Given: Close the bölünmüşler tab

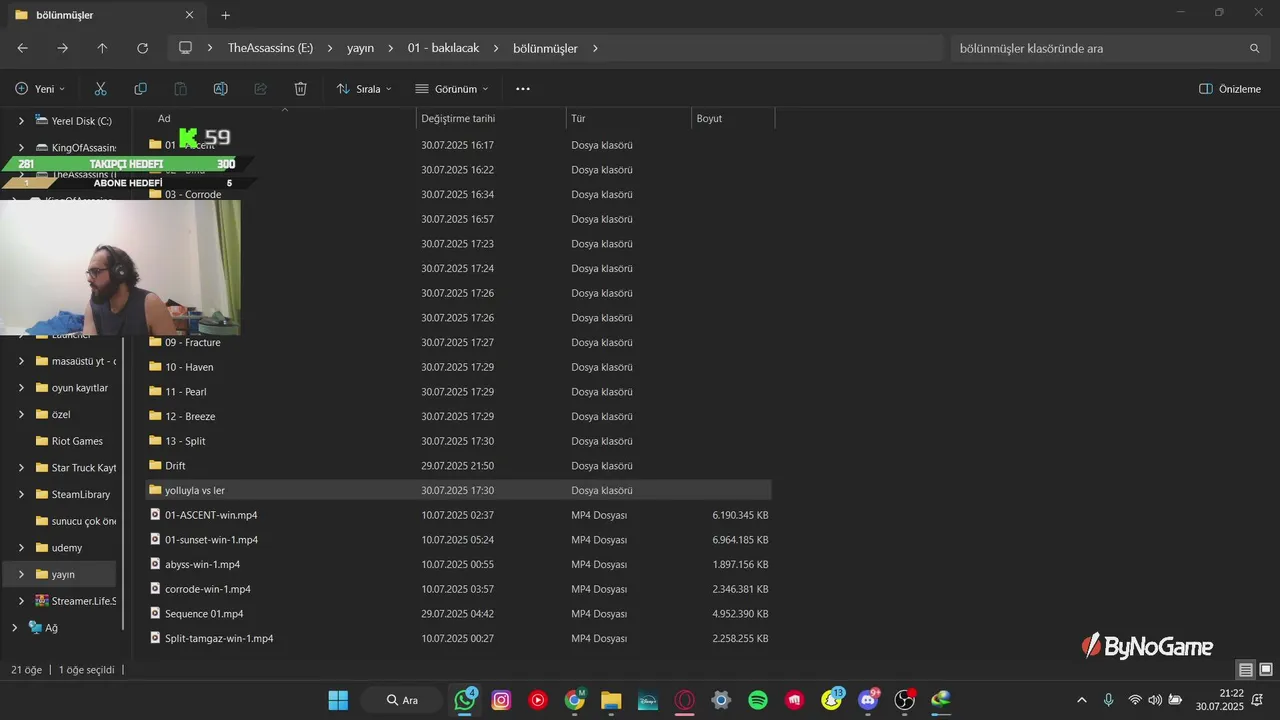Looking at the screenshot, I should coord(189,15).
